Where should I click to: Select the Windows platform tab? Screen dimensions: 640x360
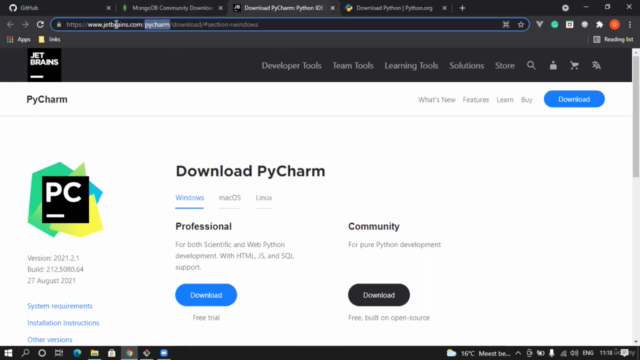pos(189,198)
